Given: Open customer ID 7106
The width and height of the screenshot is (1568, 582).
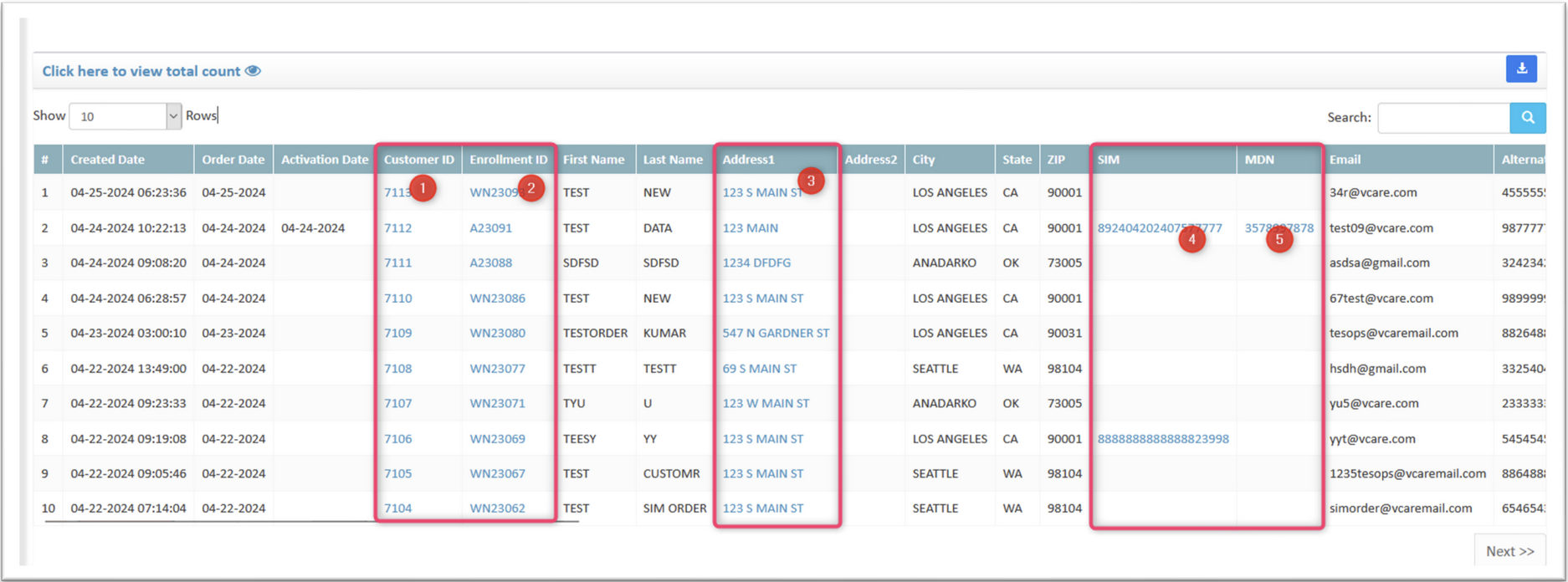Looking at the screenshot, I should tap(397, 438).
